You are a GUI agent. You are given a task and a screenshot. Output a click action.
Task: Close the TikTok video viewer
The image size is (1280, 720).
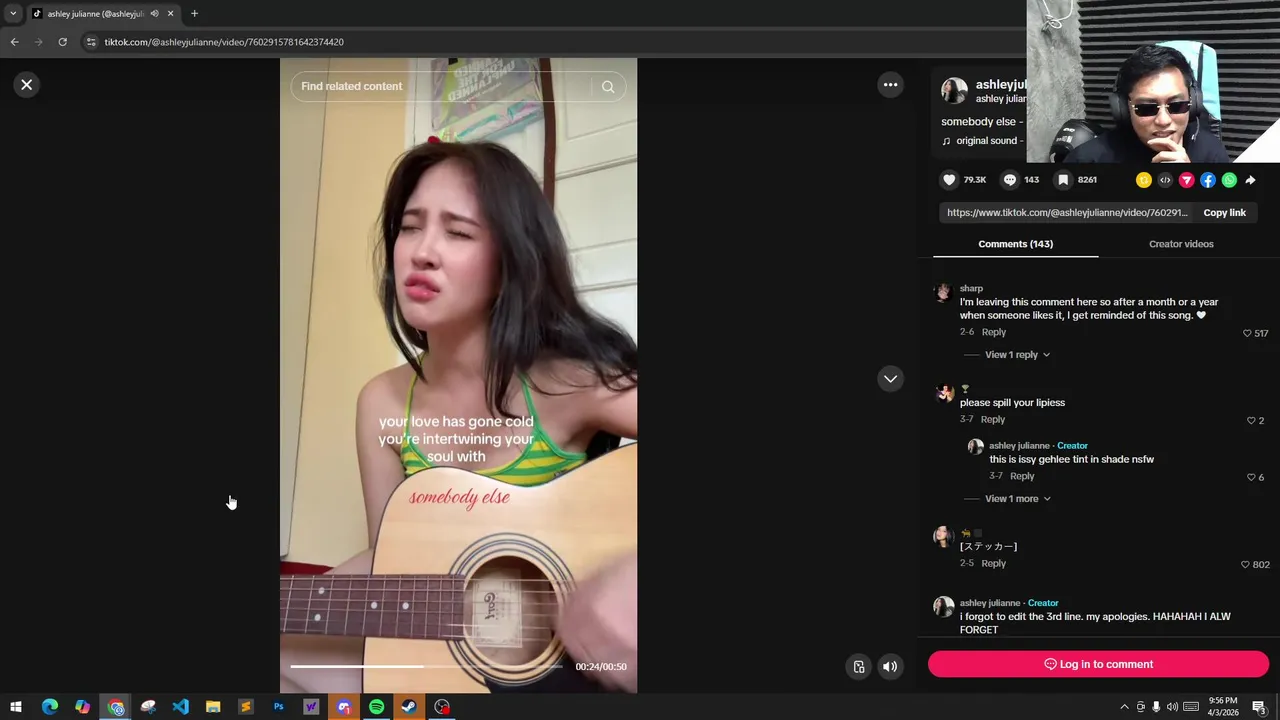click(27, 85)
